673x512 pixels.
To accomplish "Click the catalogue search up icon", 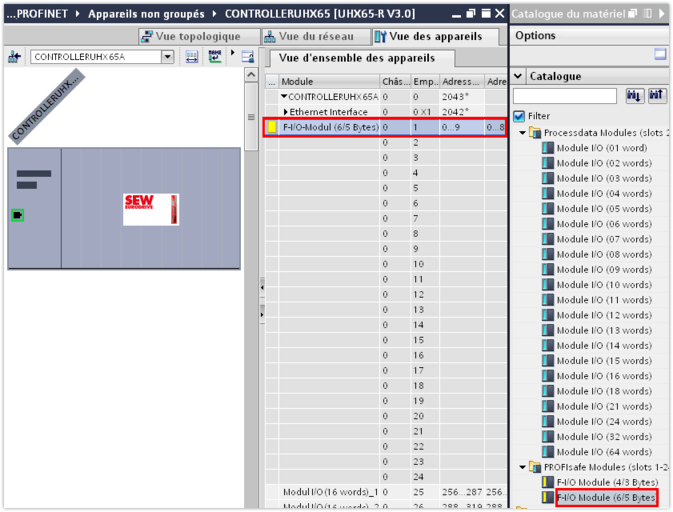I will coord(656,96).
